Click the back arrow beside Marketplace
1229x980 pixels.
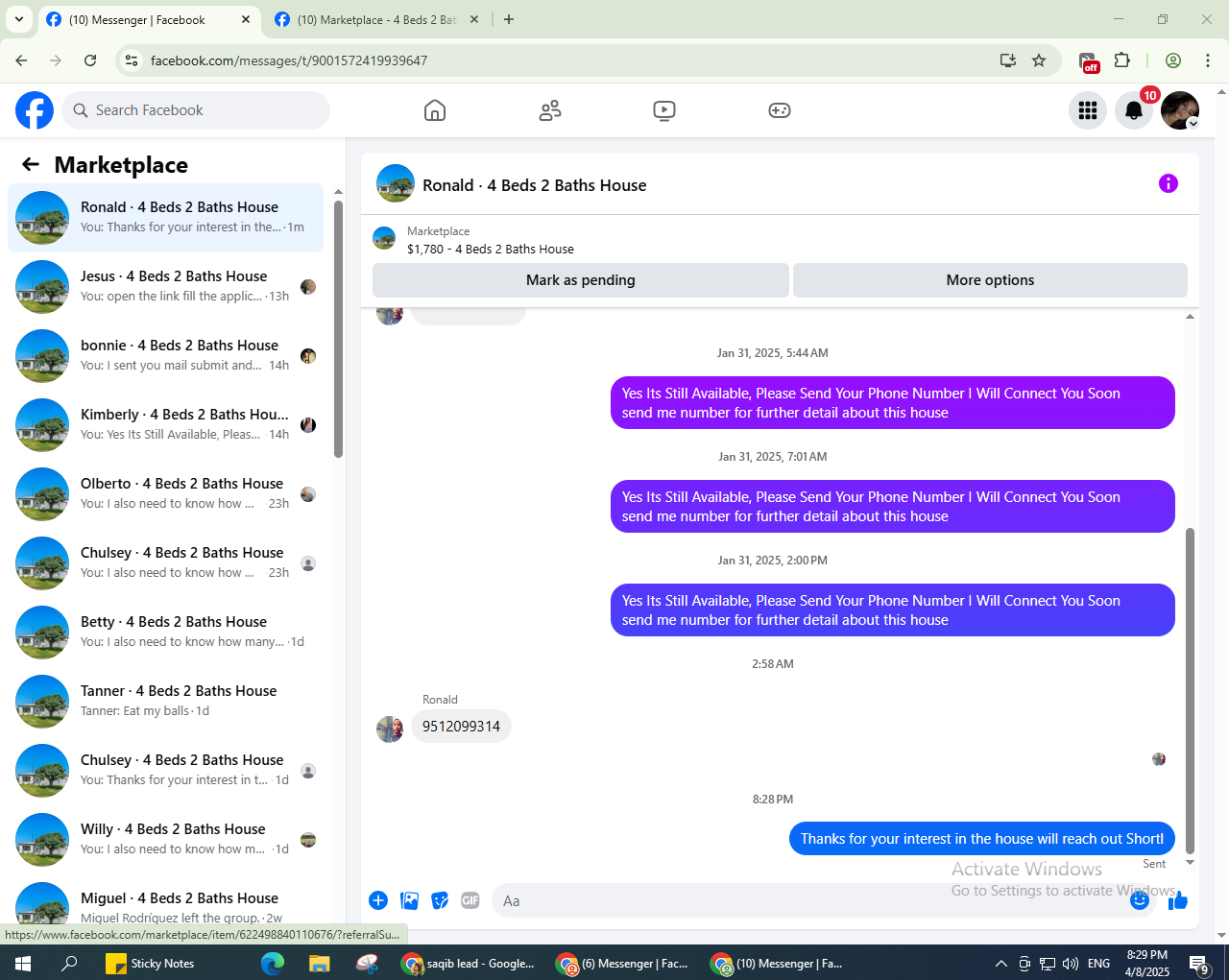(31, 164)
